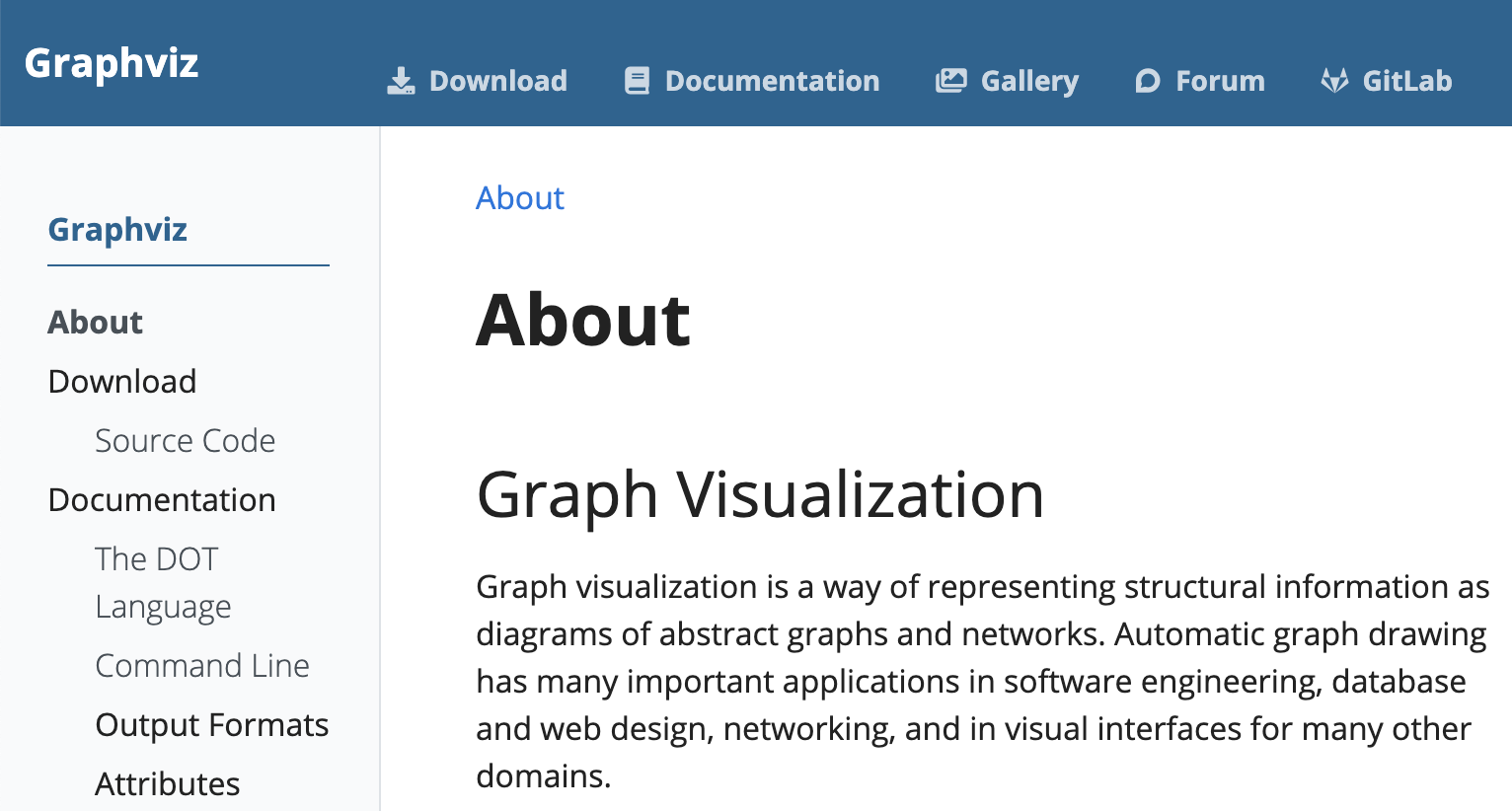1512x811 pixels.
Task: Open the Command Line page
Action: tap(201, 665)
